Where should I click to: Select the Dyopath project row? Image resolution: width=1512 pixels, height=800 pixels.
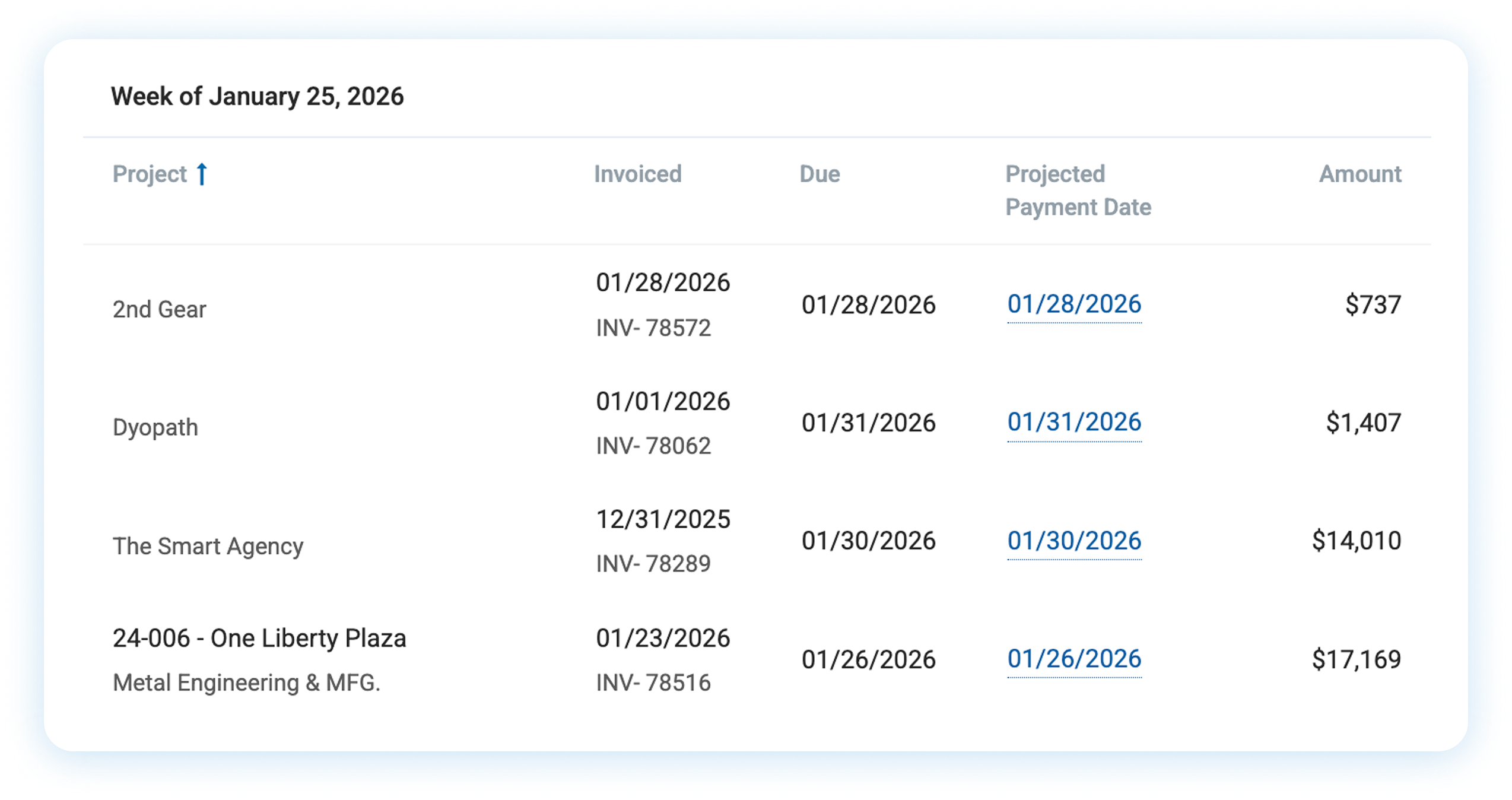coord(155,428)
